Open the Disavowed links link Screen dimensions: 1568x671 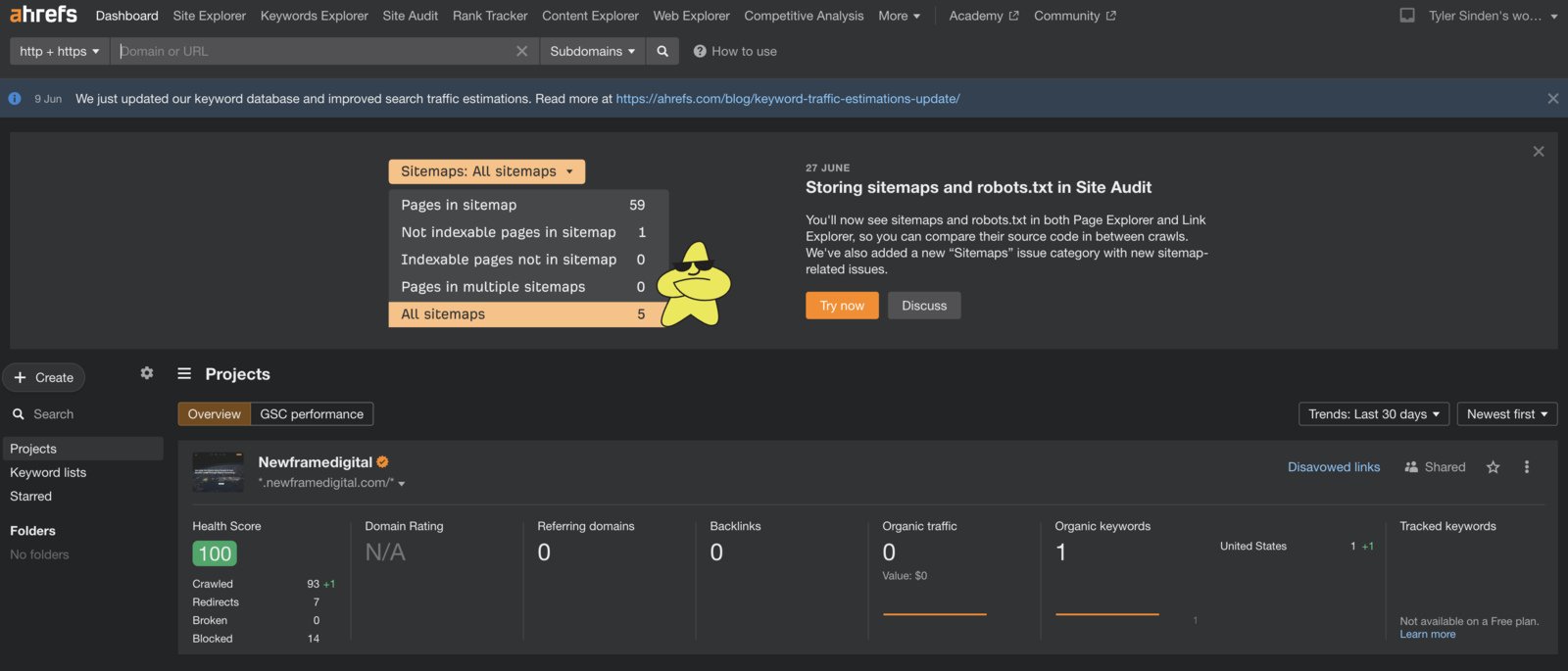pyautogui.click(x=1334, y=467)
